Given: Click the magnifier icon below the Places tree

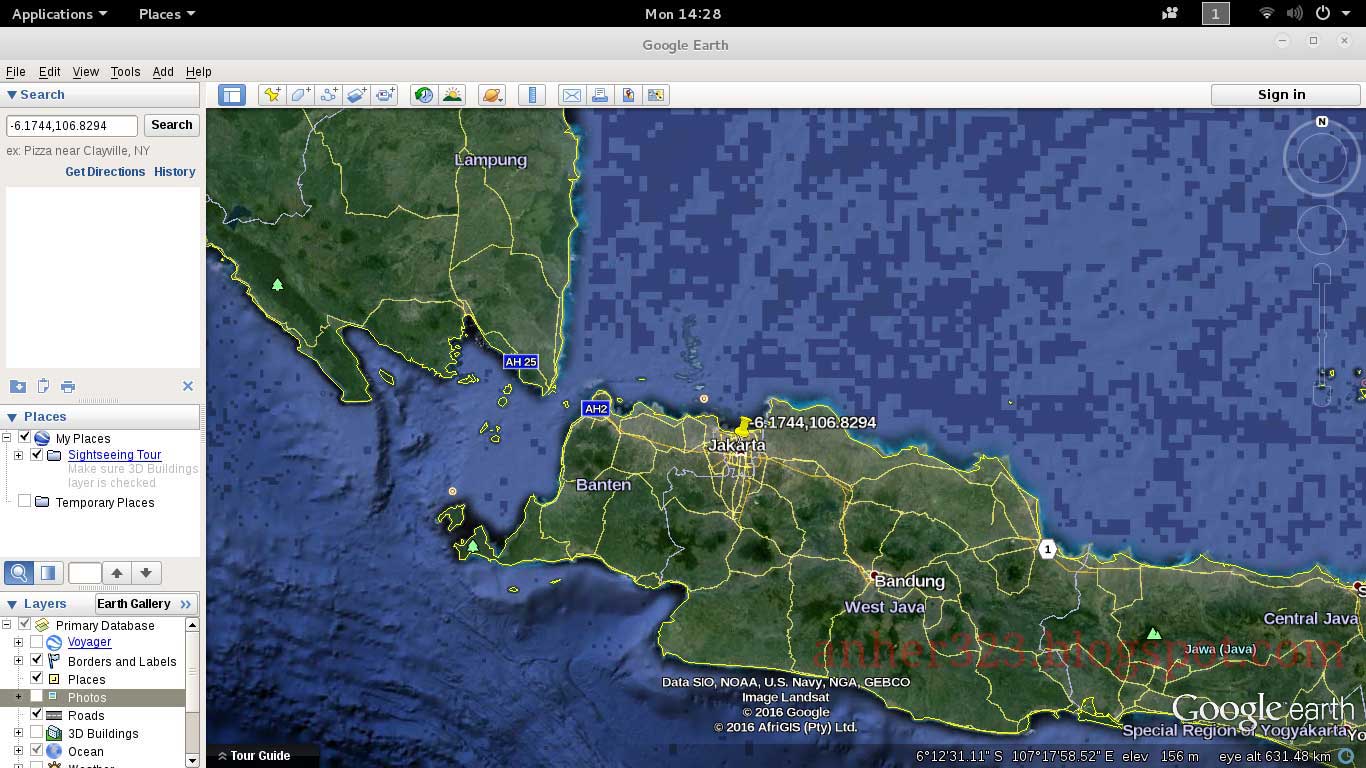Looking at the screenshot, I should click(x=19, y=573).
